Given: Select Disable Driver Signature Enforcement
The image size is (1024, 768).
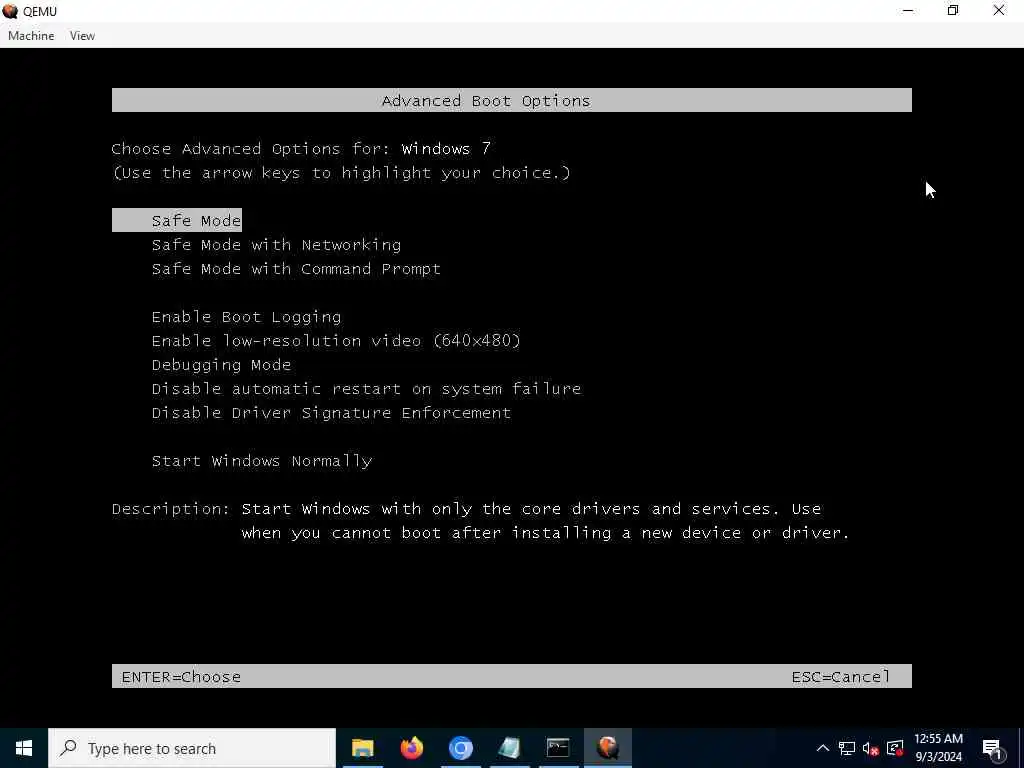Looking at the screenshot, I should point(331,413).
